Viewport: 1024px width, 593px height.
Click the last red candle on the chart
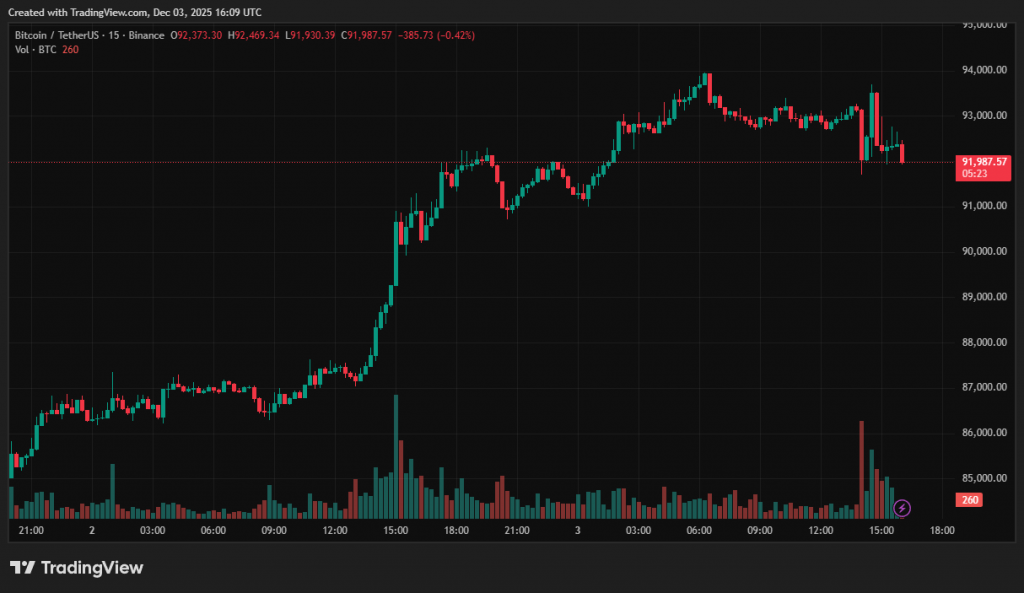pyautogui.click(x=902, y=153)
